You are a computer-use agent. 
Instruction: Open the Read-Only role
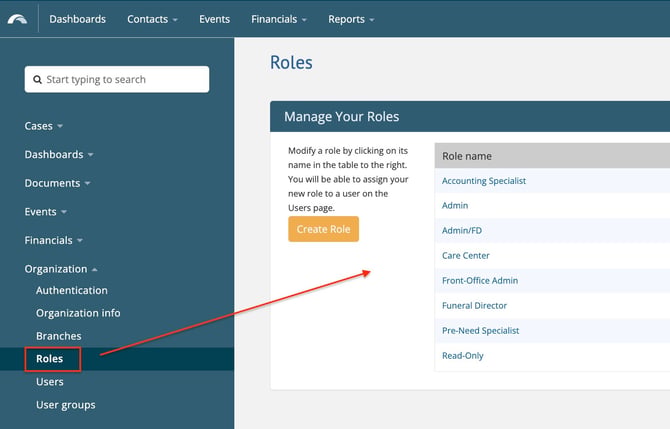[463, 356]
